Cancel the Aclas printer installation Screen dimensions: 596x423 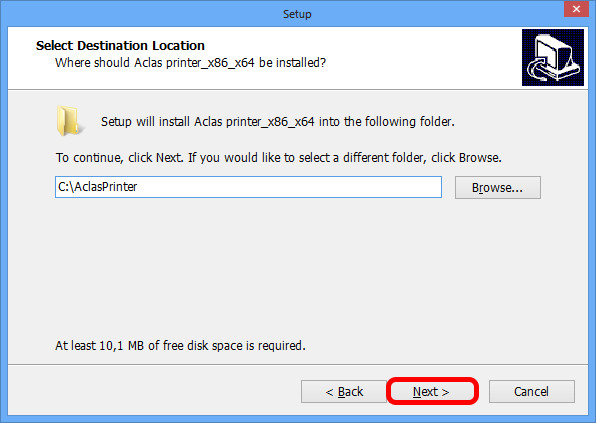click(x=531, y=391)
